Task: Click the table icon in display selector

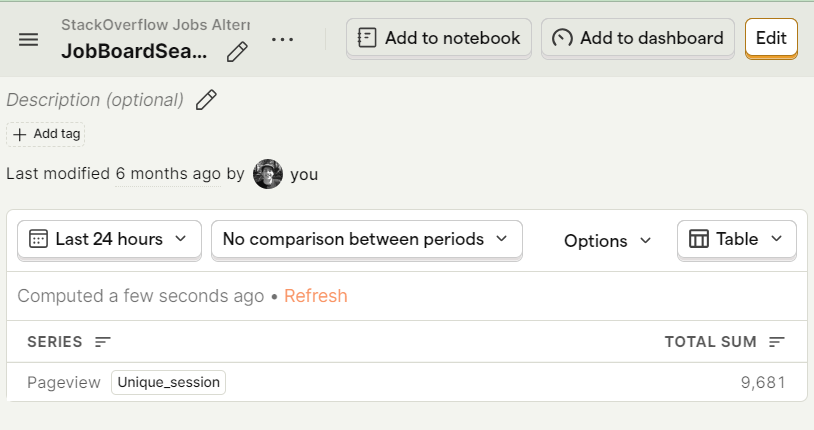Action: (x=699, y=239)
